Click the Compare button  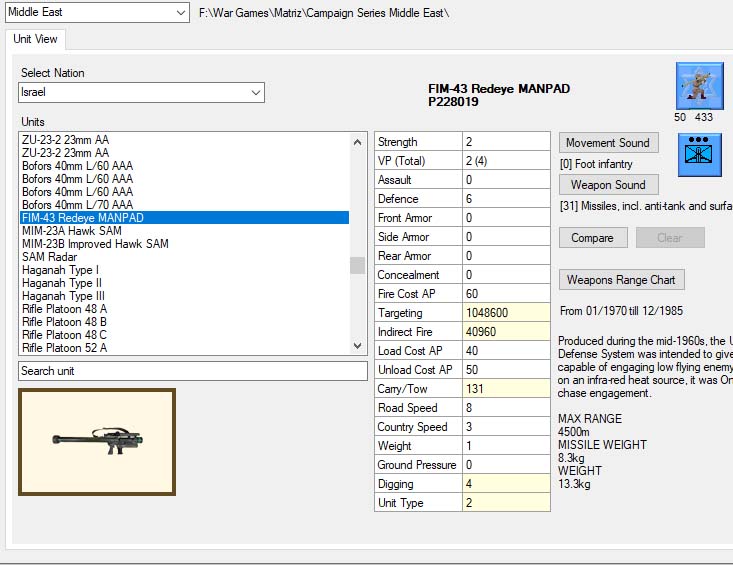pos(593,237)
